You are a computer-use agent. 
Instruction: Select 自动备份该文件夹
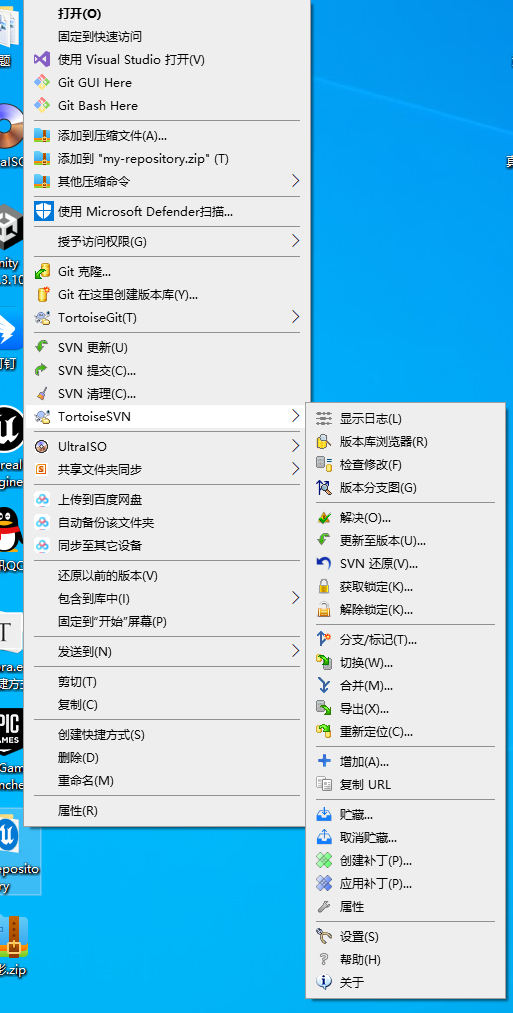pos(167,523)
